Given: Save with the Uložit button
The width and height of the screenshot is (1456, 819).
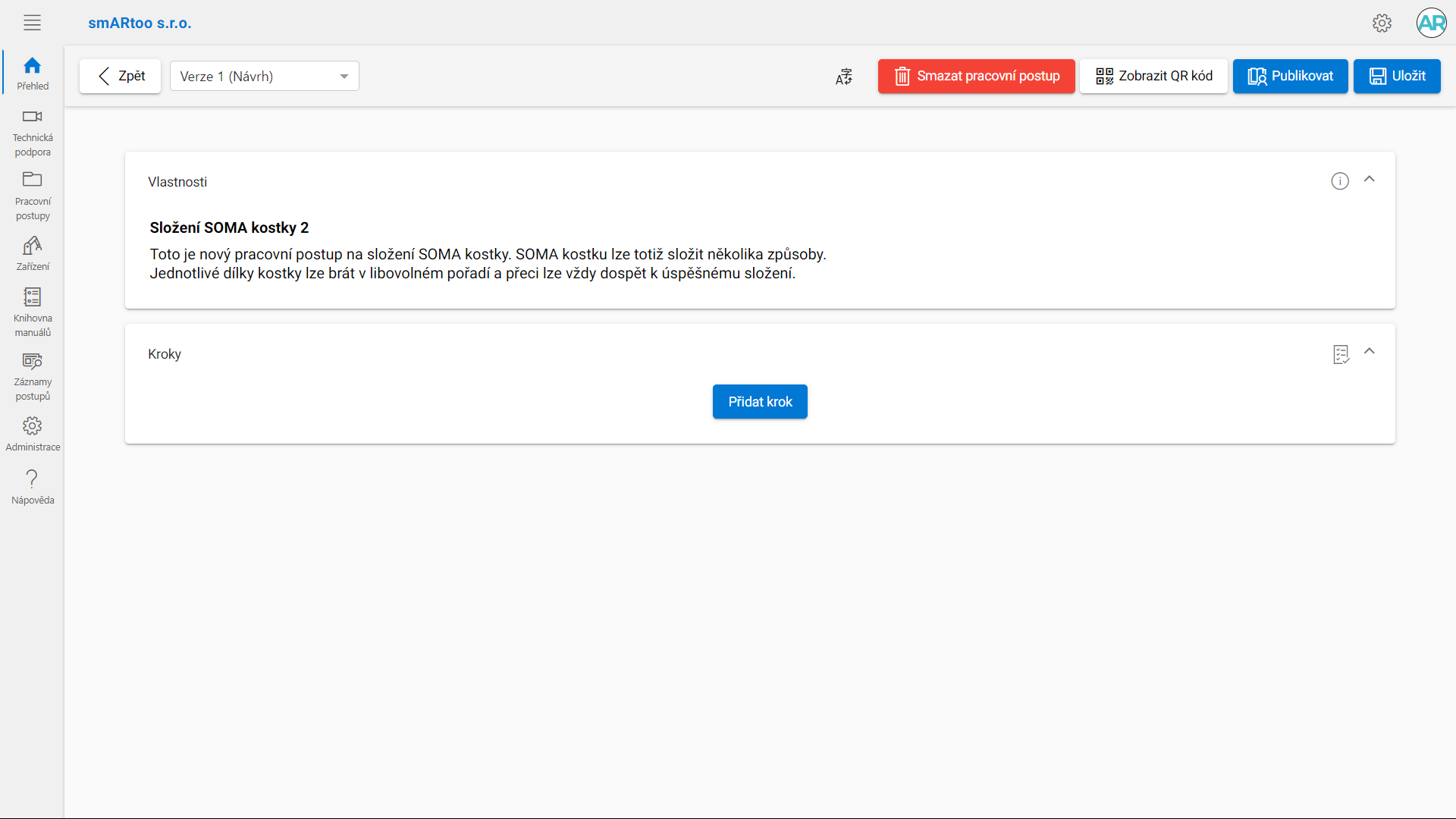Looking at the screenshot, I should click(x=1397, y=76).
